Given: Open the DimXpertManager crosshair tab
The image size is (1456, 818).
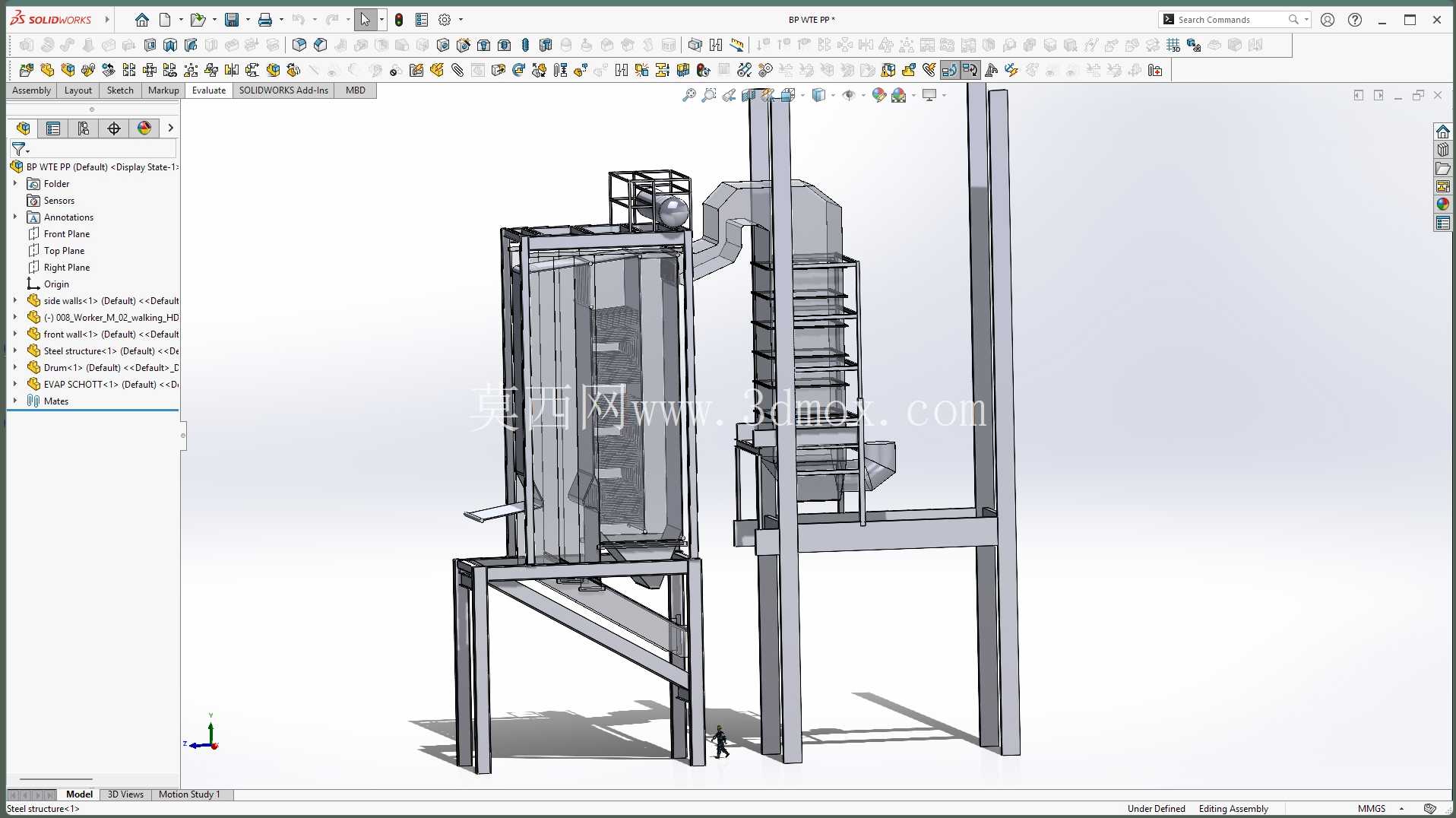Looking at the screenshot, I should tap(114, 128).
